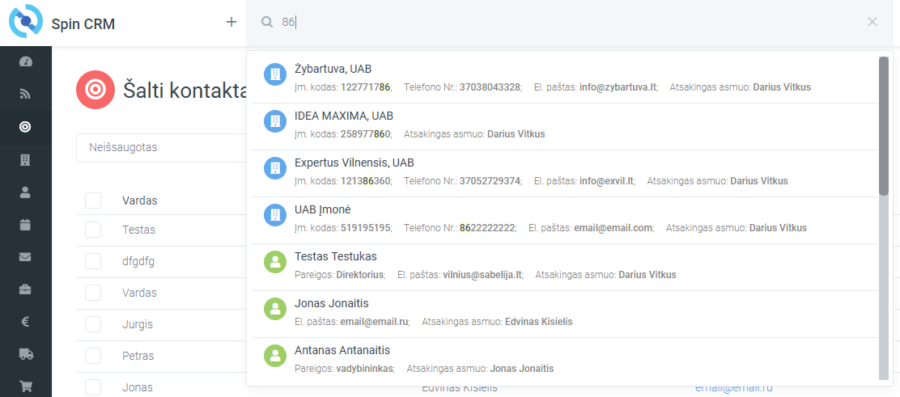This screenshot has height=397, width=900.
Task: Open the cold contacts target icon in sidebar
Action: pyautogui.click(x=25, y=127)
